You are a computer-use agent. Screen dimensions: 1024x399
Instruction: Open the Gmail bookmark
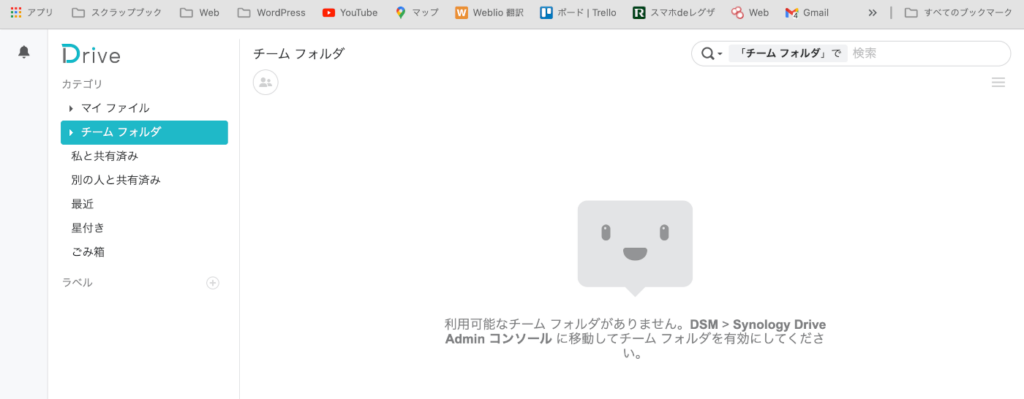point(807,12)
